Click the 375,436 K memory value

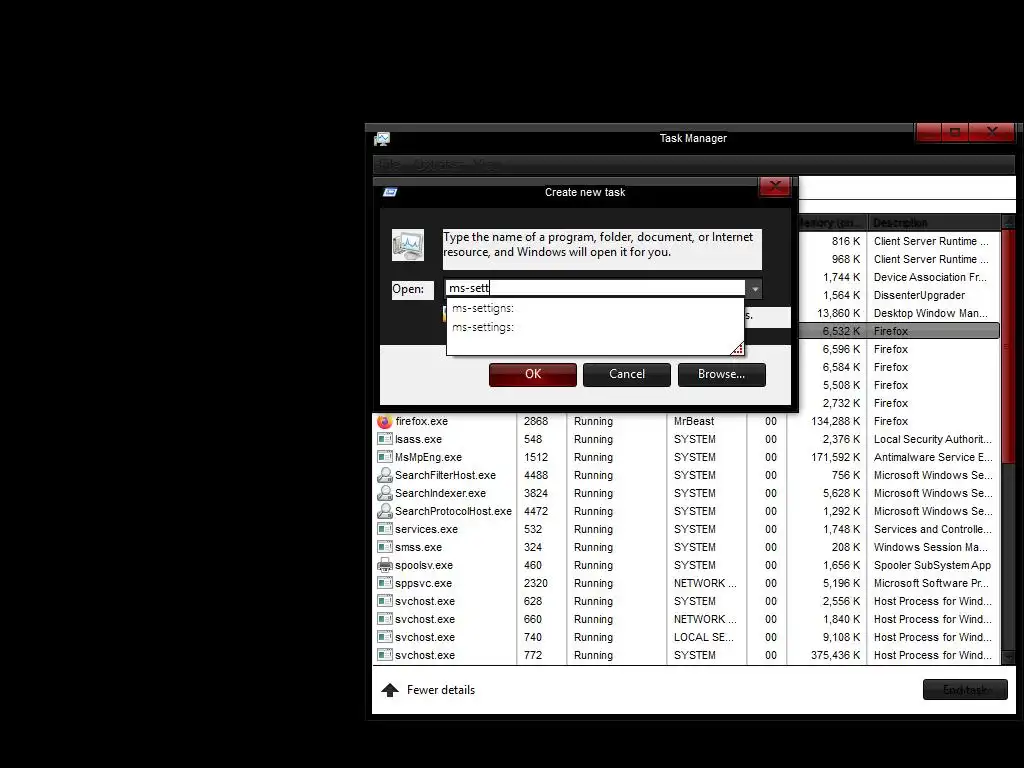(x=835, y=655)
